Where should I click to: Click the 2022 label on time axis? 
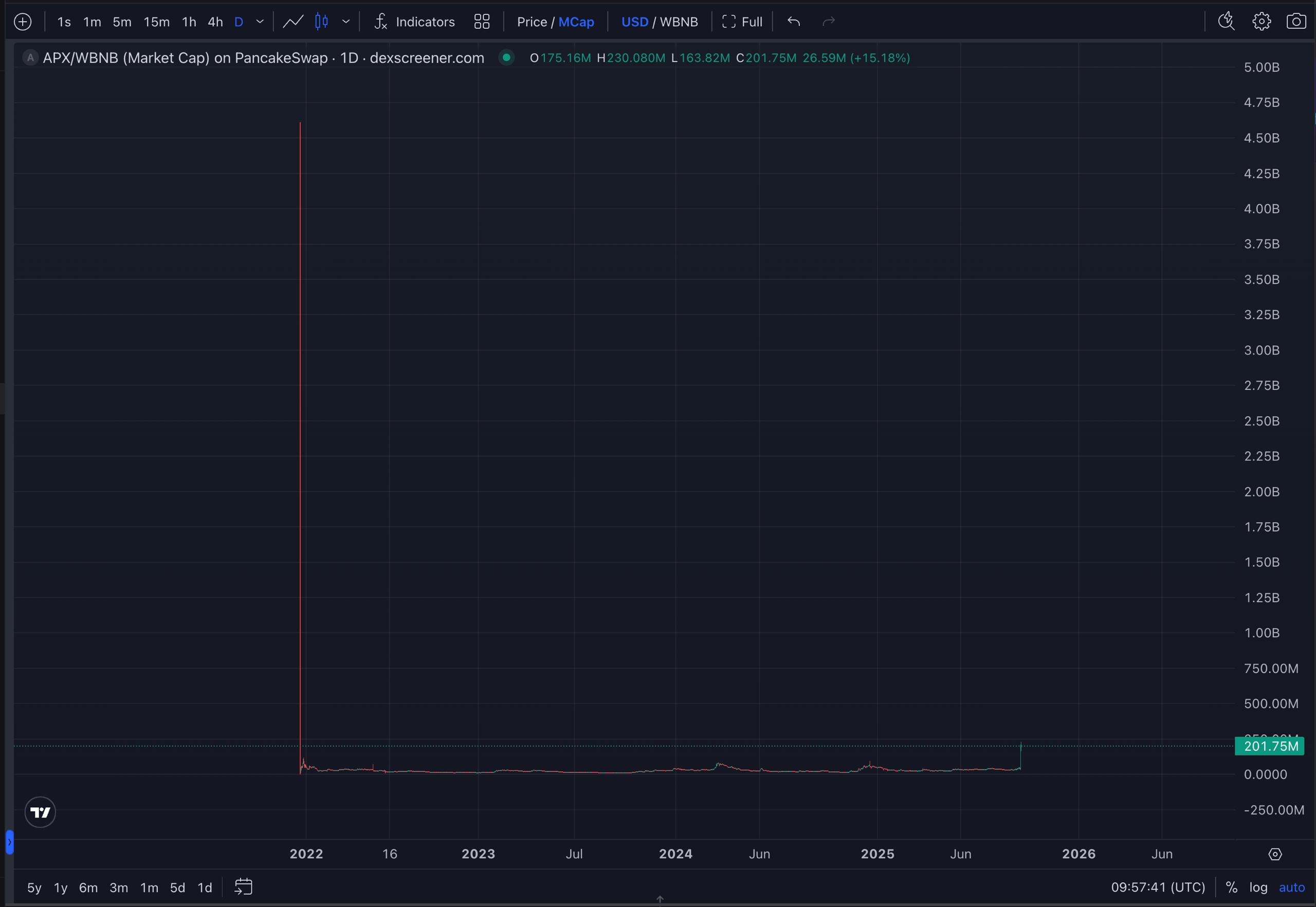click(x=306, y=854)
